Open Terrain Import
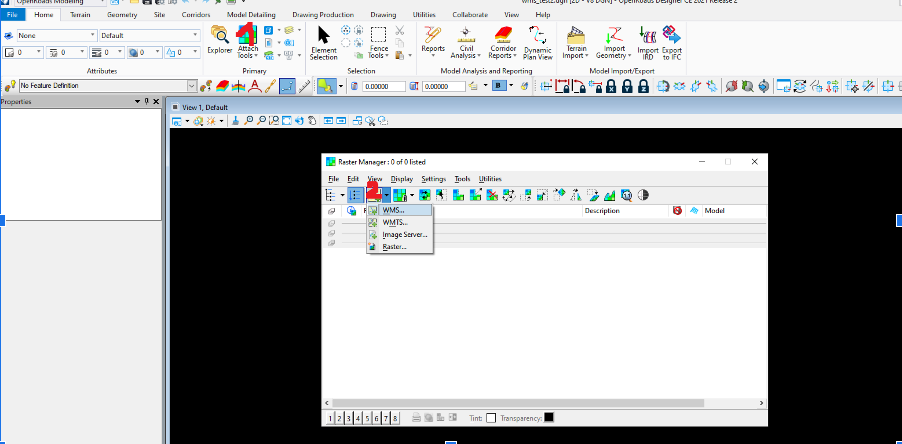The width and height of the screenshot is (902, 444). tap(575, 41)
